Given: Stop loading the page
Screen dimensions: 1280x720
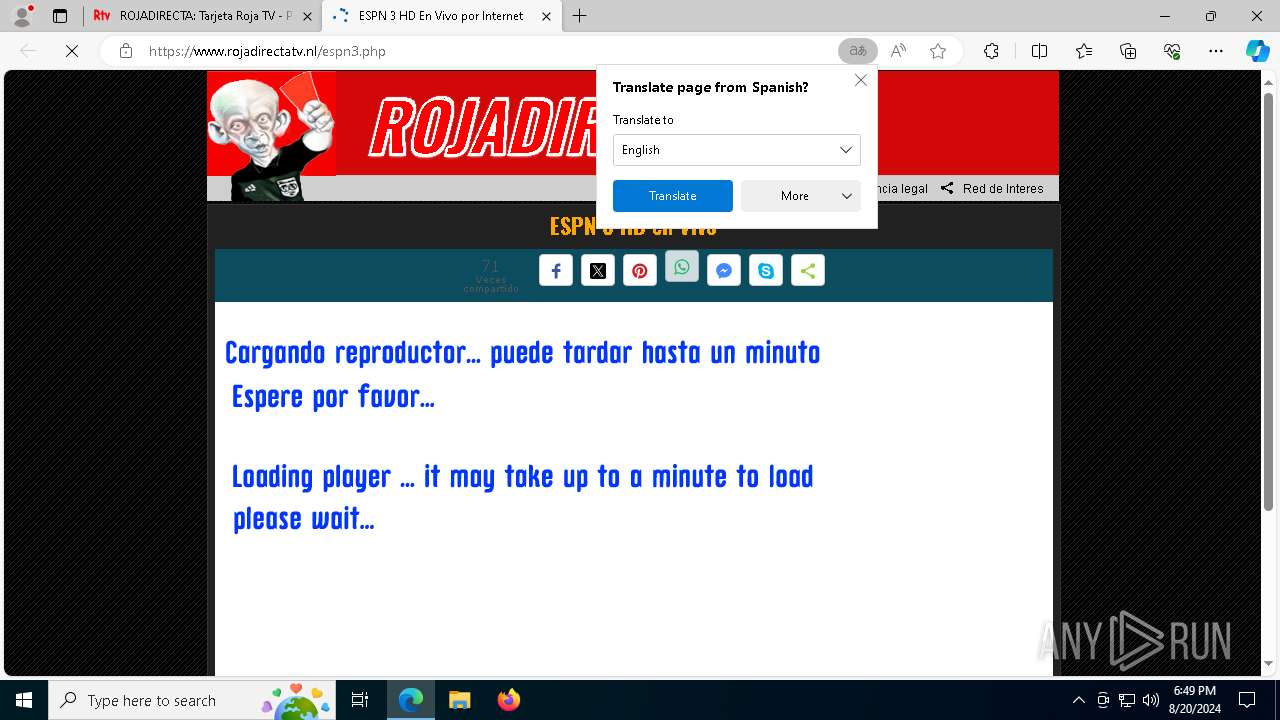Looking at the screenshot, I should point(72,51).
